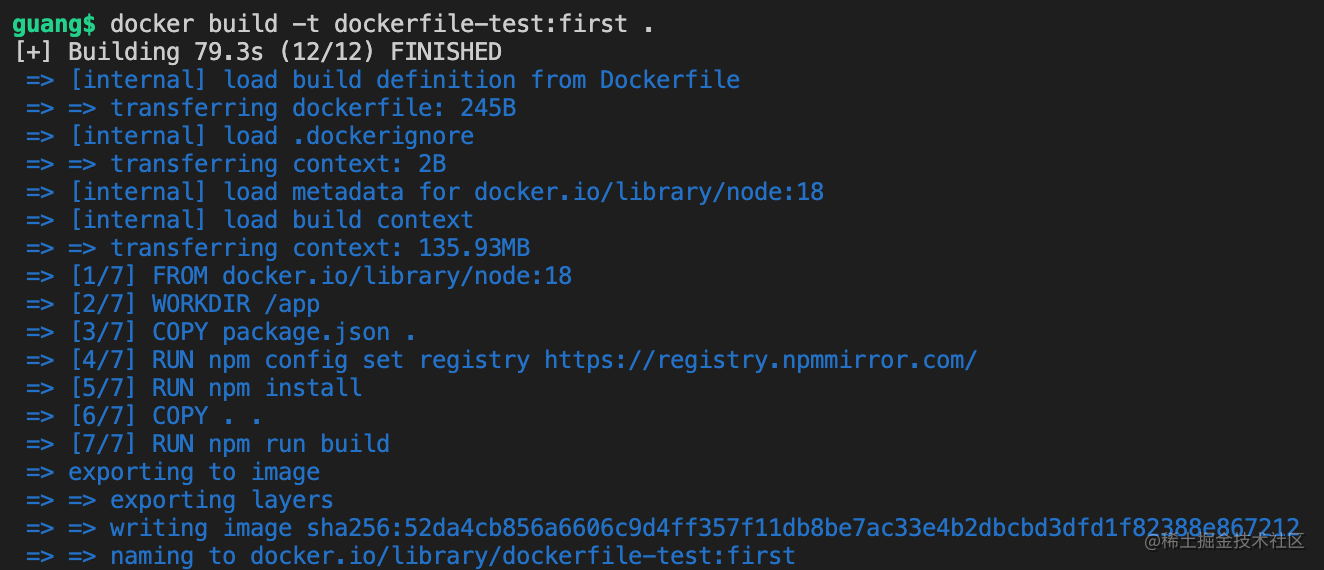Viewport: 1324px width, 570px height.
Task: Click the load build definition from Dockerfile line
Action: (383, 80)
